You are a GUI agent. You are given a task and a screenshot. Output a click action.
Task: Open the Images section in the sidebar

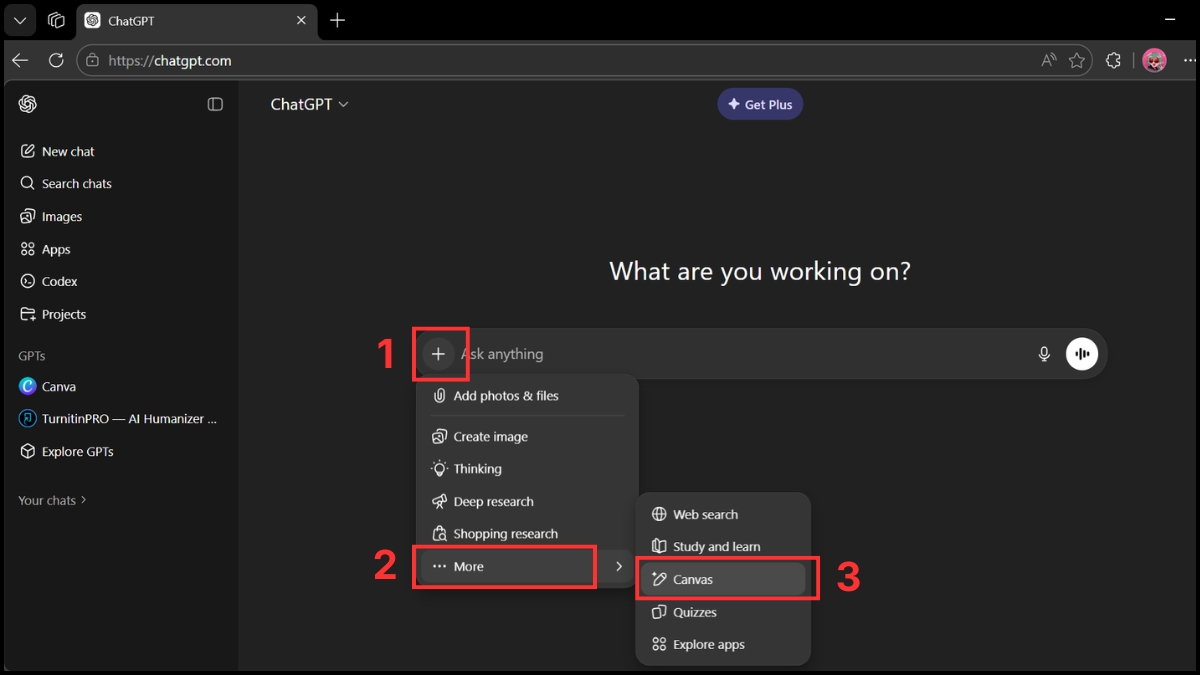coord(63,216)
